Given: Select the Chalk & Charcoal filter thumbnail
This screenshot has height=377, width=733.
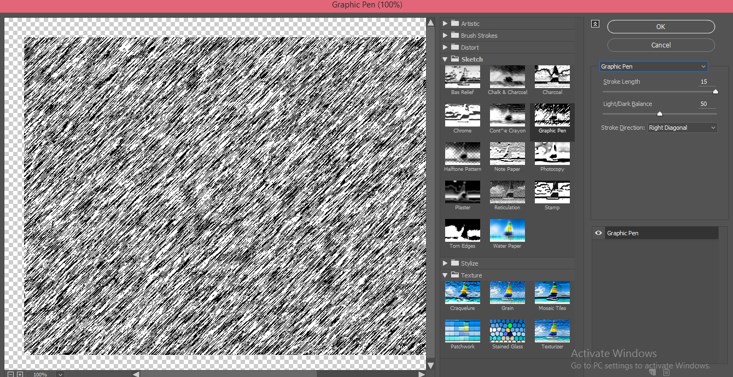Looking at the screenshot, I should pyautogui.click(x=507, y=77).
